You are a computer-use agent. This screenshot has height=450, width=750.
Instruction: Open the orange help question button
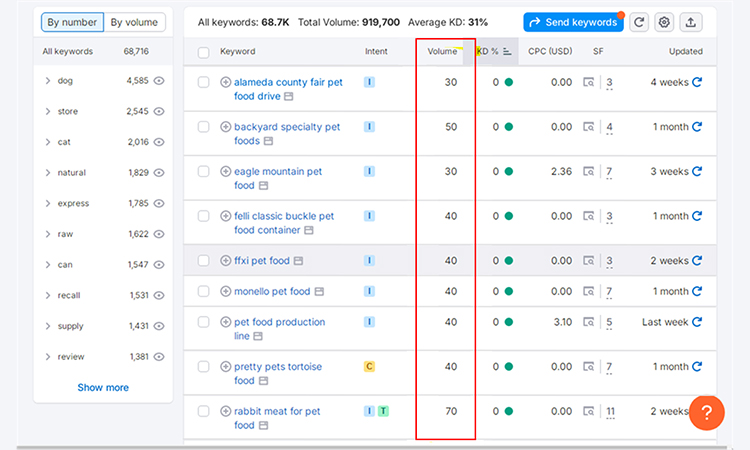coord(706,412)
